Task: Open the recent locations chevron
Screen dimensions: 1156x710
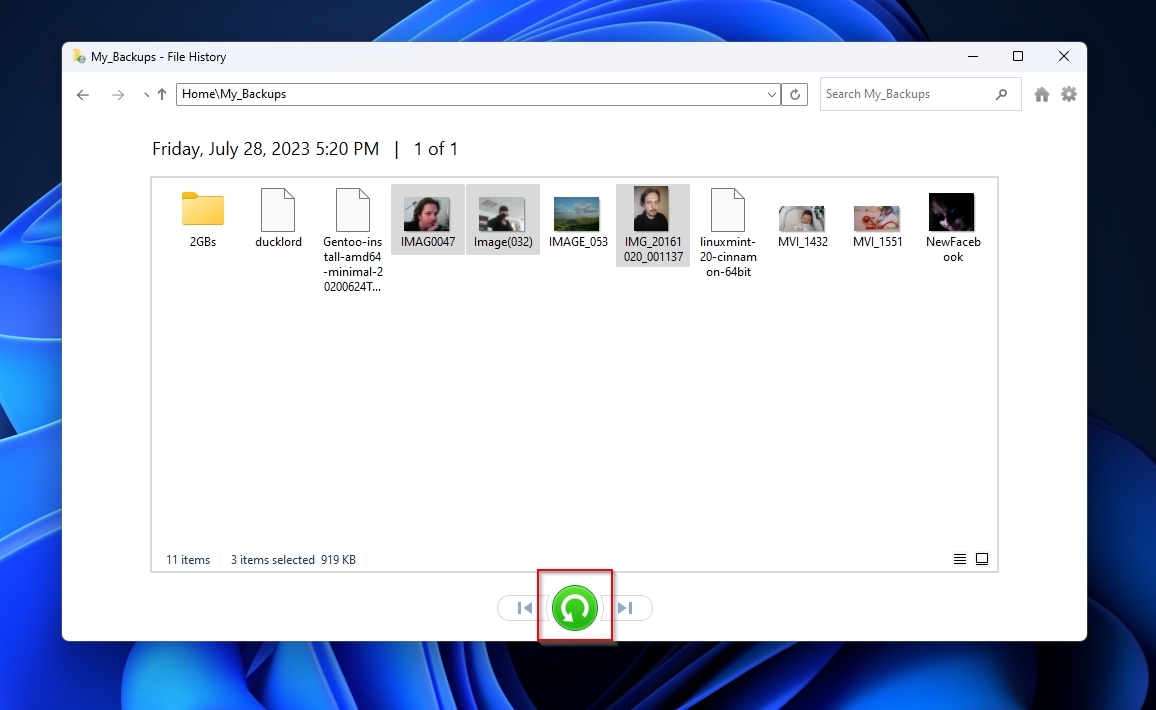Action: pyautogui.click(x=145, y=94)
